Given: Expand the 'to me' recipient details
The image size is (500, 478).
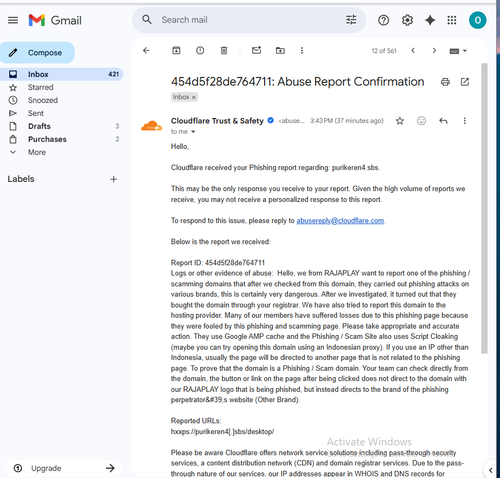Looking at the screenshot, I should pyautogui.click(x=193, y=132).
